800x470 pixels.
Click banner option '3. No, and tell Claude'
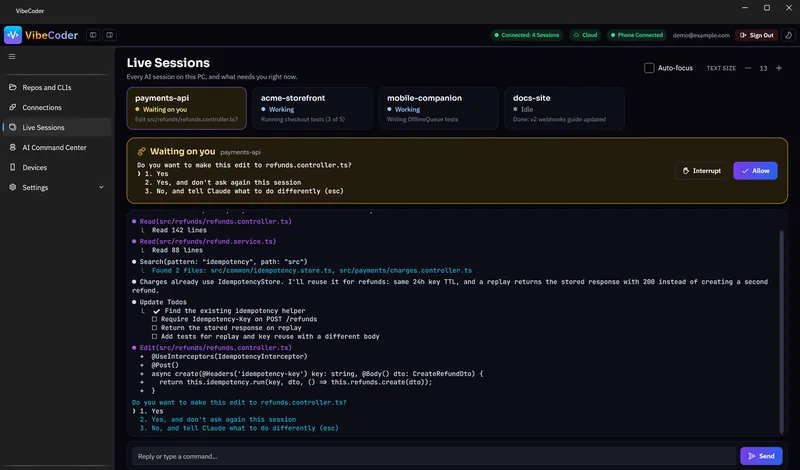click(x=244, y=191)
